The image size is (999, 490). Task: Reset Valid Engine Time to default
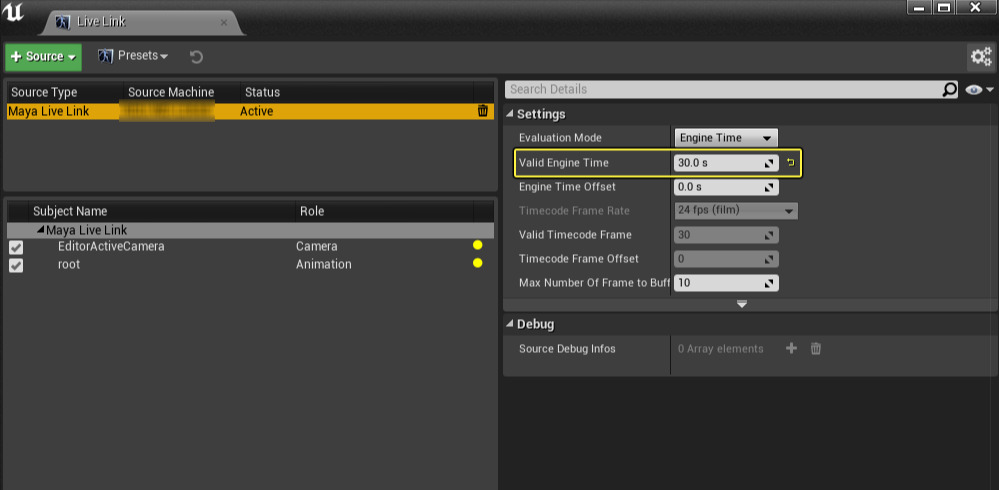[x=791, y=163]
